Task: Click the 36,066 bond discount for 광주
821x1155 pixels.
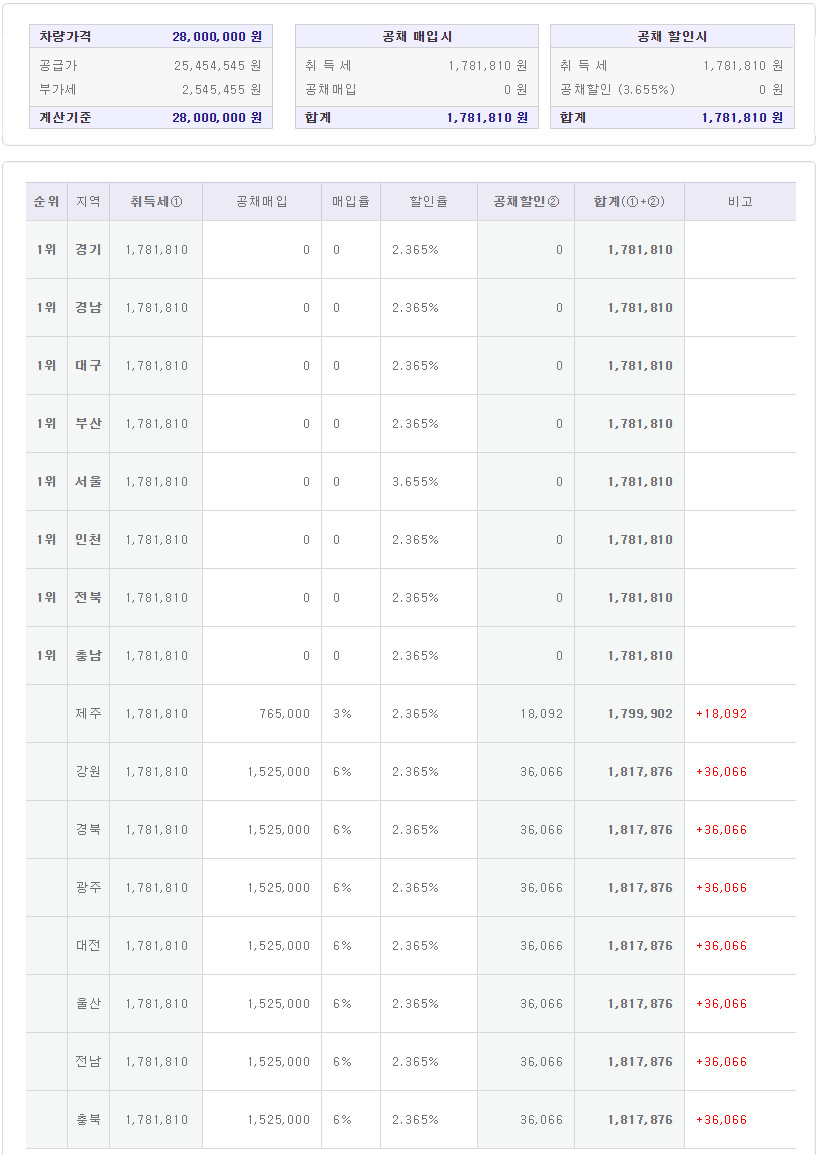Action: coord(541,888)
